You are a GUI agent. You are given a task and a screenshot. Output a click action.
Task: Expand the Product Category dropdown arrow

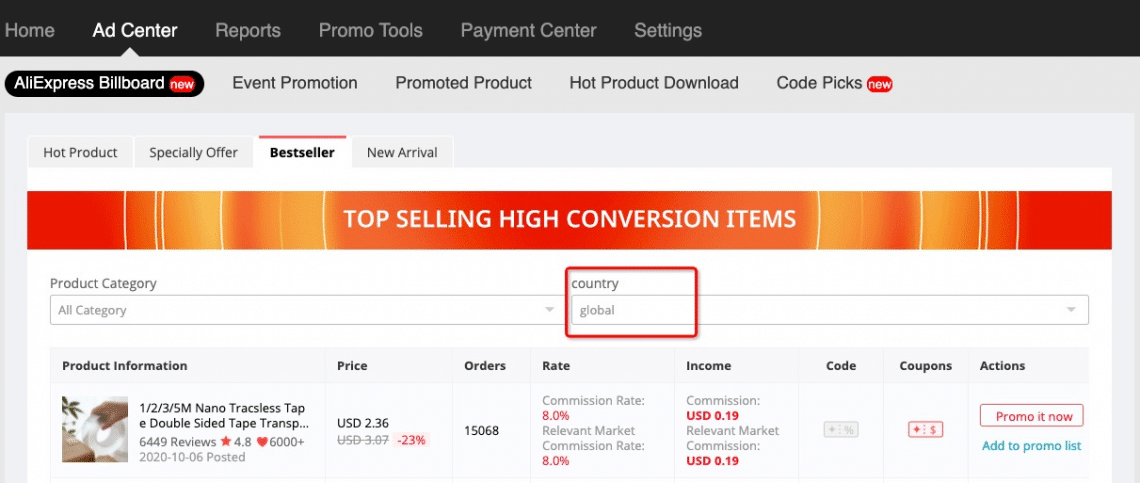point(549,310)
